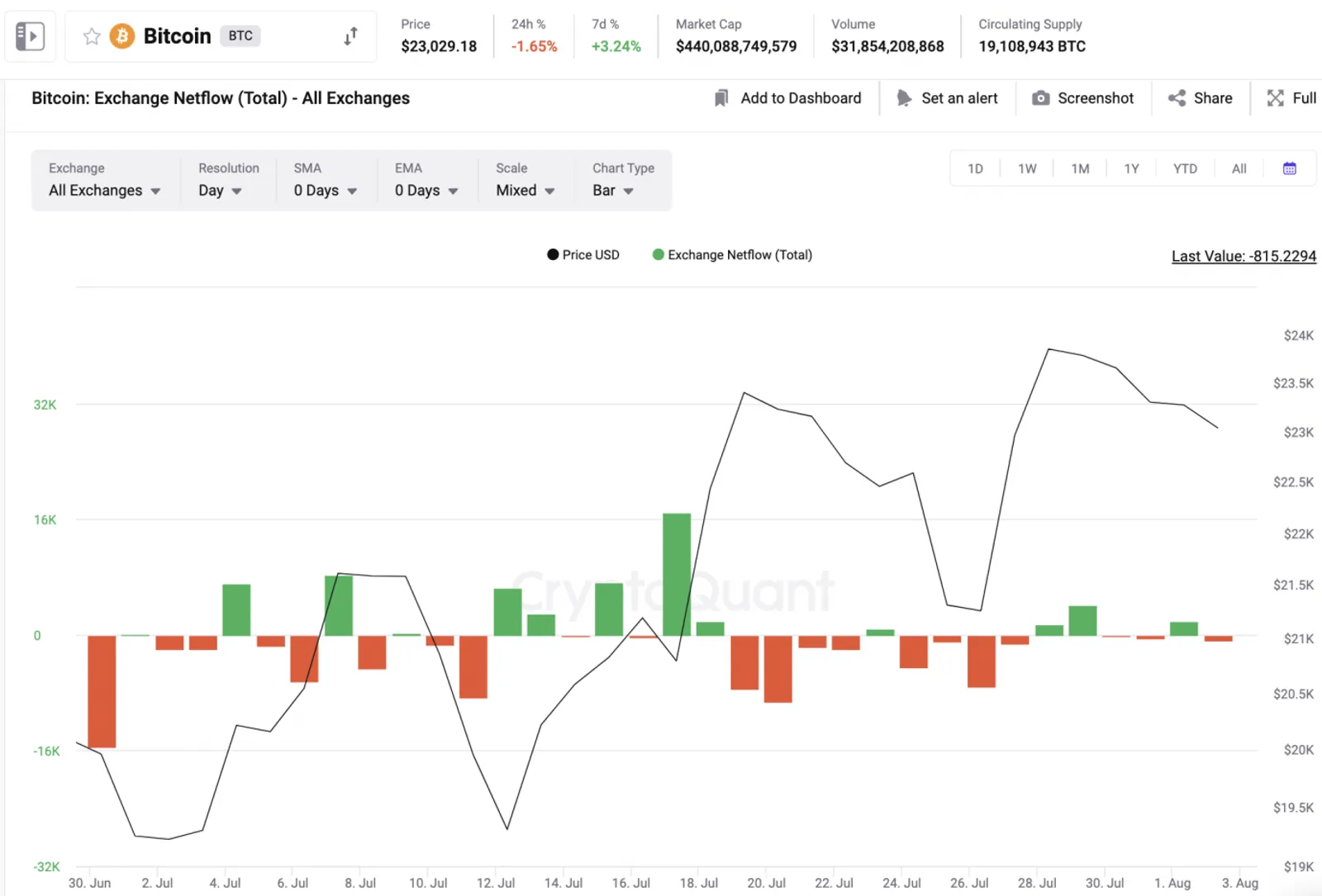1322x896 pixels.
Task: Select the 1Y time range
Action: 1131,168
